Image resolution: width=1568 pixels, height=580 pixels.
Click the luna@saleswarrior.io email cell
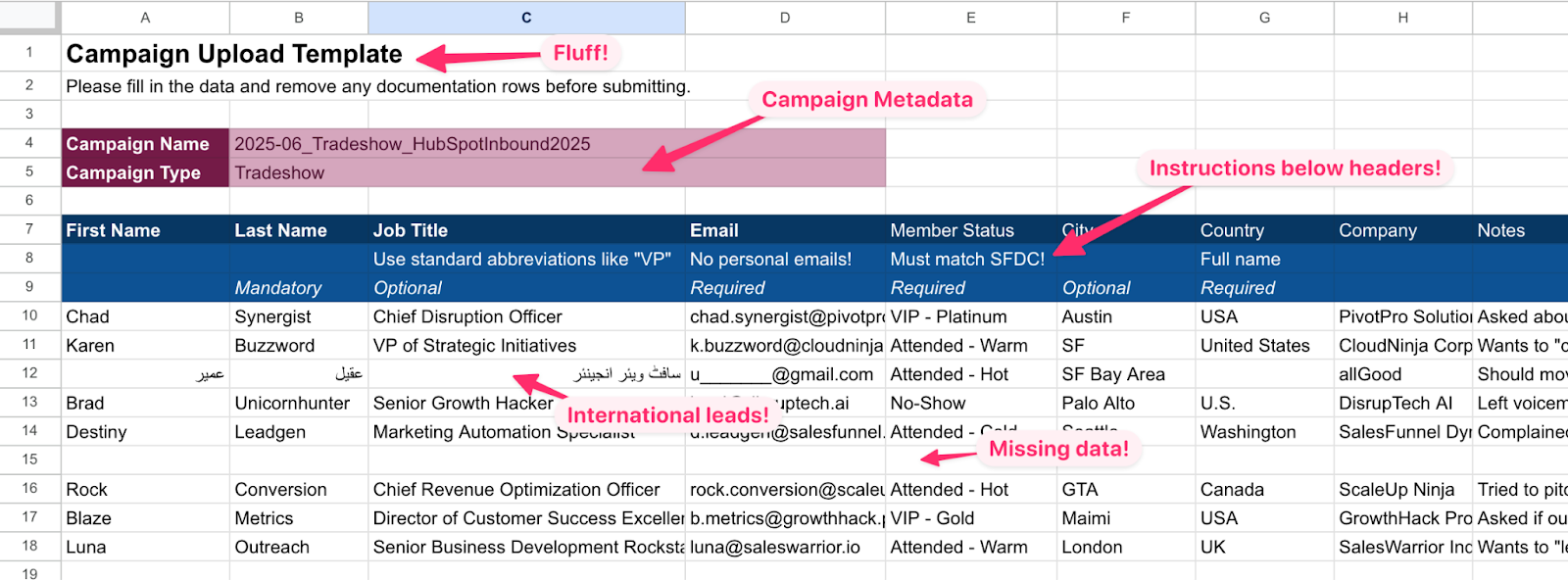point(774,547)
